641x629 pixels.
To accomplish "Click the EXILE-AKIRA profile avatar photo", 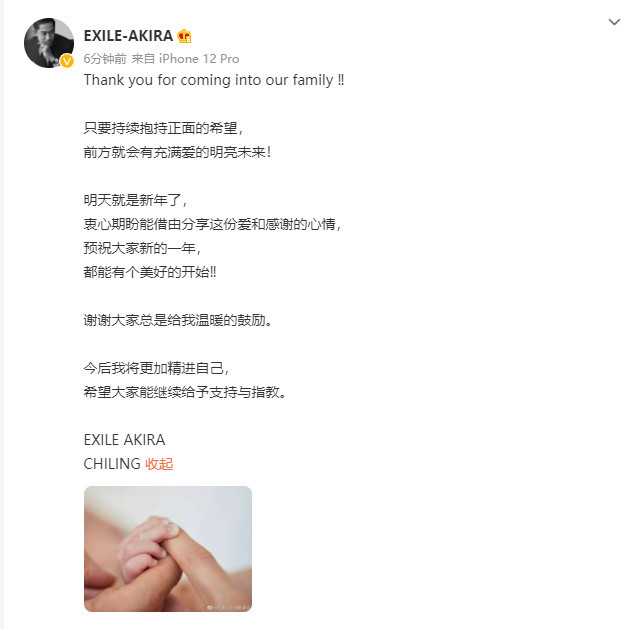I will (49, 43).
